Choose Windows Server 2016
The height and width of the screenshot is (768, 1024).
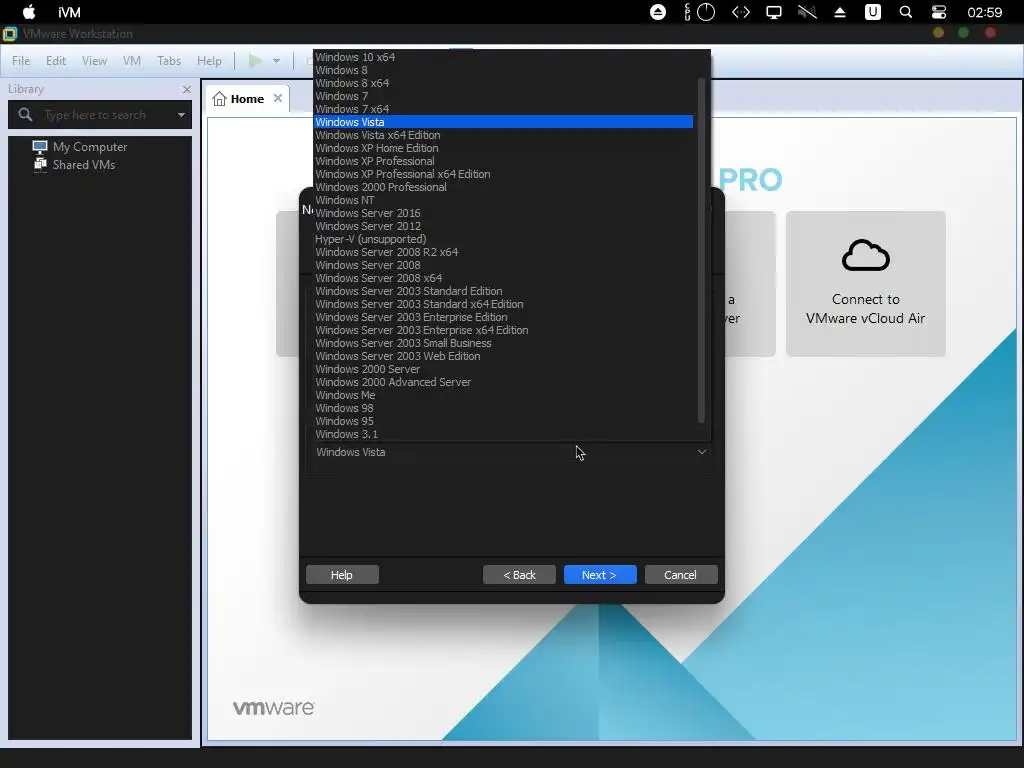pos(504,214)
